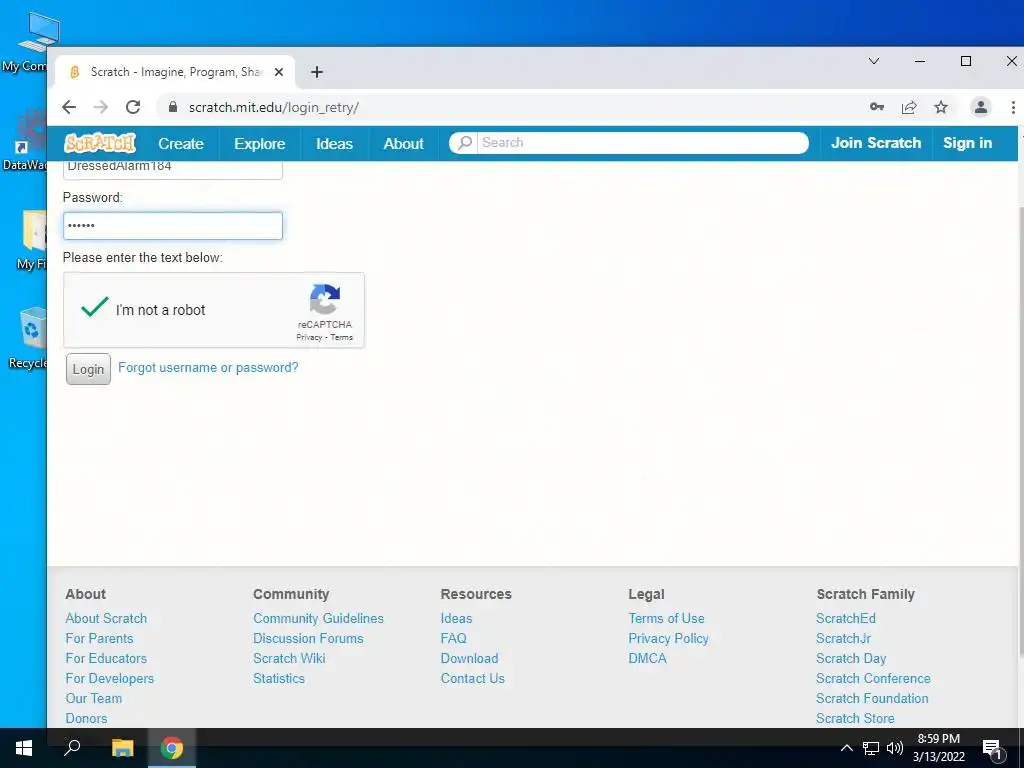Open the Our Team footer link
The width and height of the screenshot is (1024, 768).
[93, 699]
